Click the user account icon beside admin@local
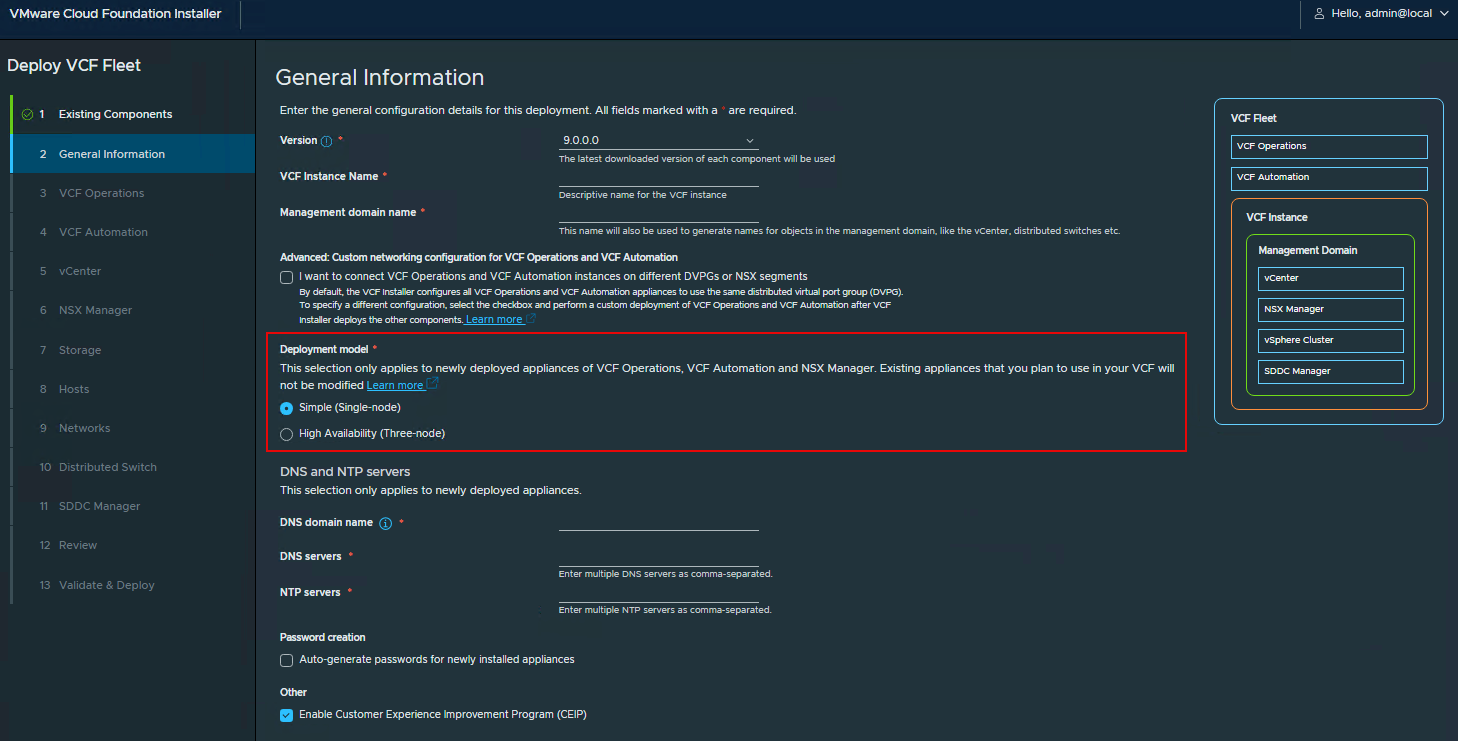This screenshot has width=1458, height=741. 1319,14
